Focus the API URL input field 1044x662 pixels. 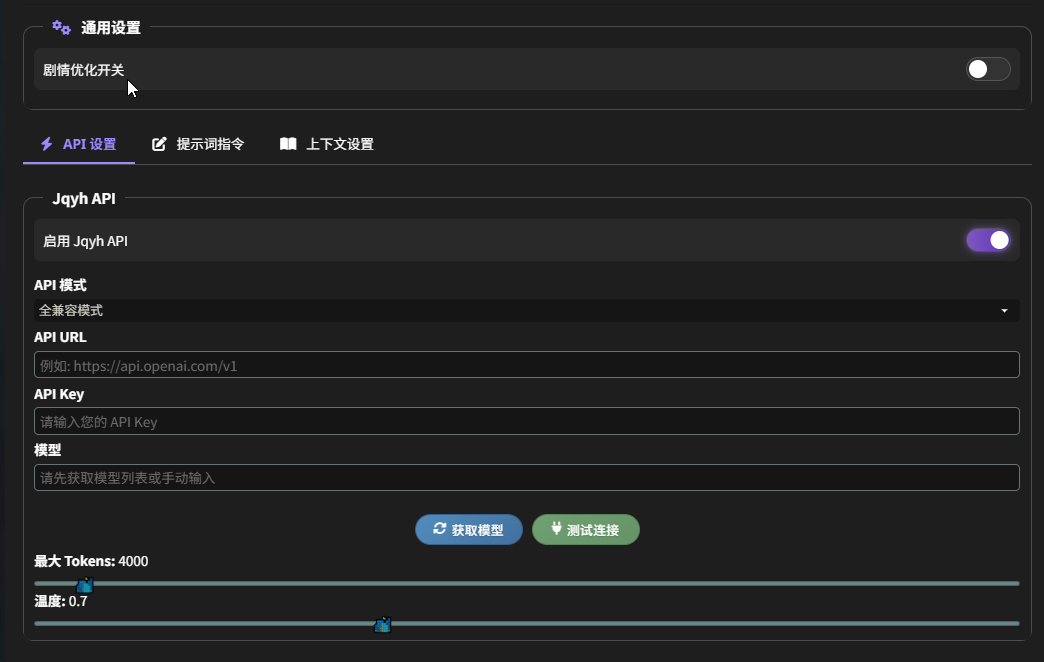point(526,365)
